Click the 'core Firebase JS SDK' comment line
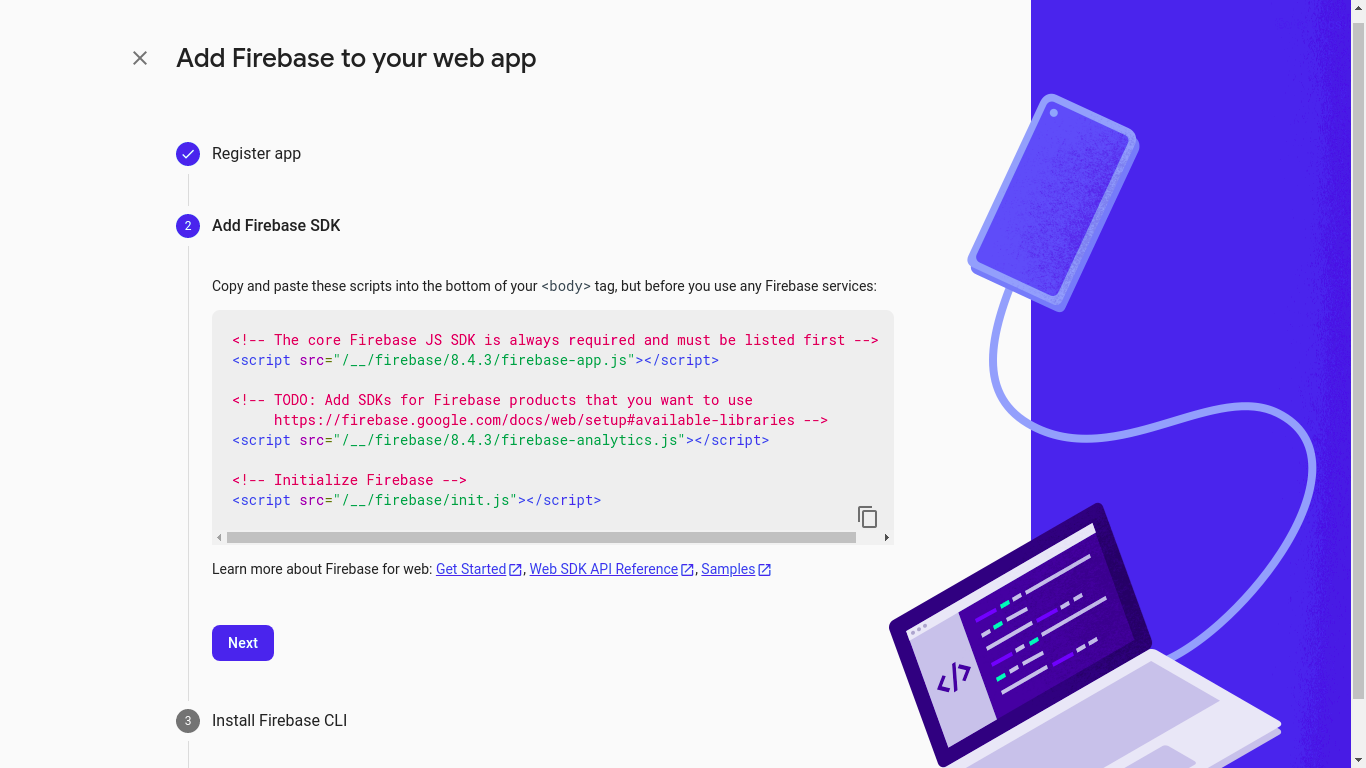This screenshot has height=768, width=1366. (555, 340)
